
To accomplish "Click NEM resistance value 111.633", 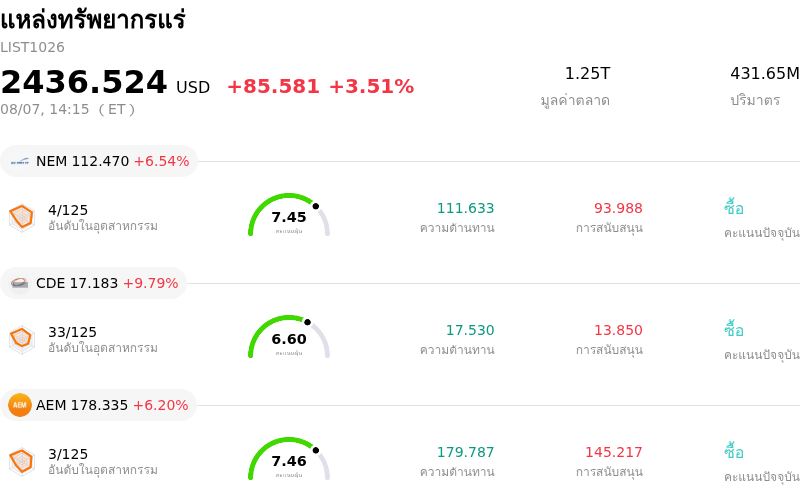I will coord(465,208).
